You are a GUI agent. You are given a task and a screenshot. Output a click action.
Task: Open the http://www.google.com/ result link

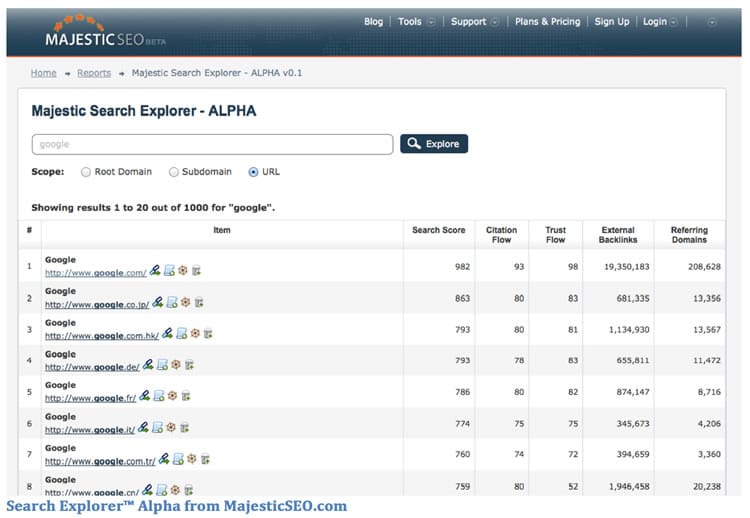point(96,273)
